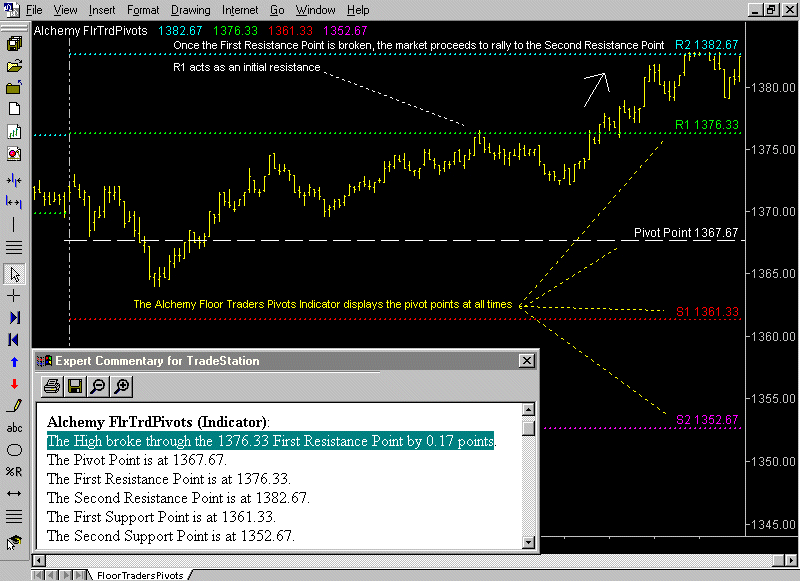Image resolution: width=800 pixels, height=582 pixels.
Task: Jump to the first bar with left-end icon
Action: coord(14,340)
